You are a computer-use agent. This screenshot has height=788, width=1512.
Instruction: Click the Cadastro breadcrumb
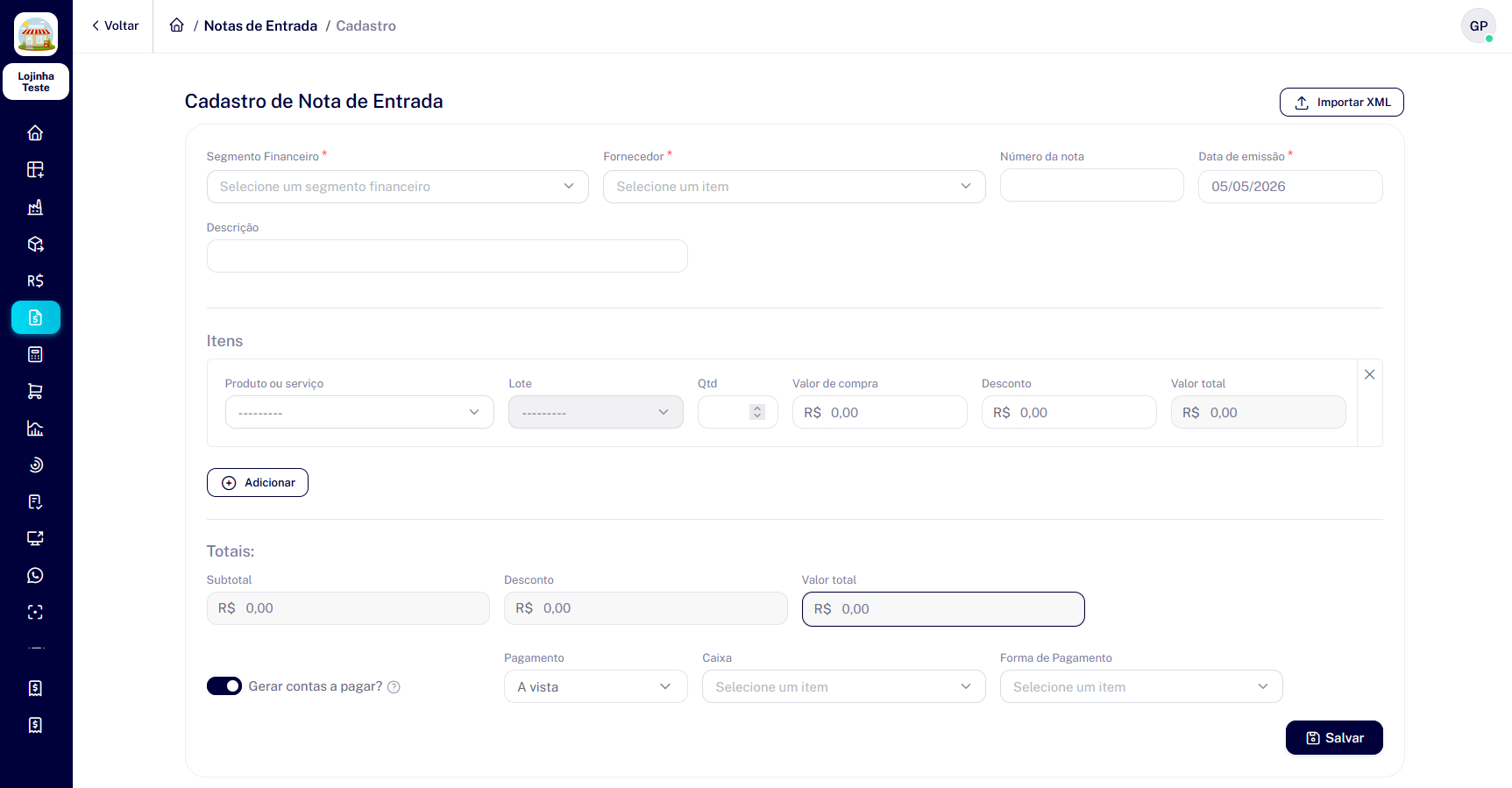click(366, 25)
